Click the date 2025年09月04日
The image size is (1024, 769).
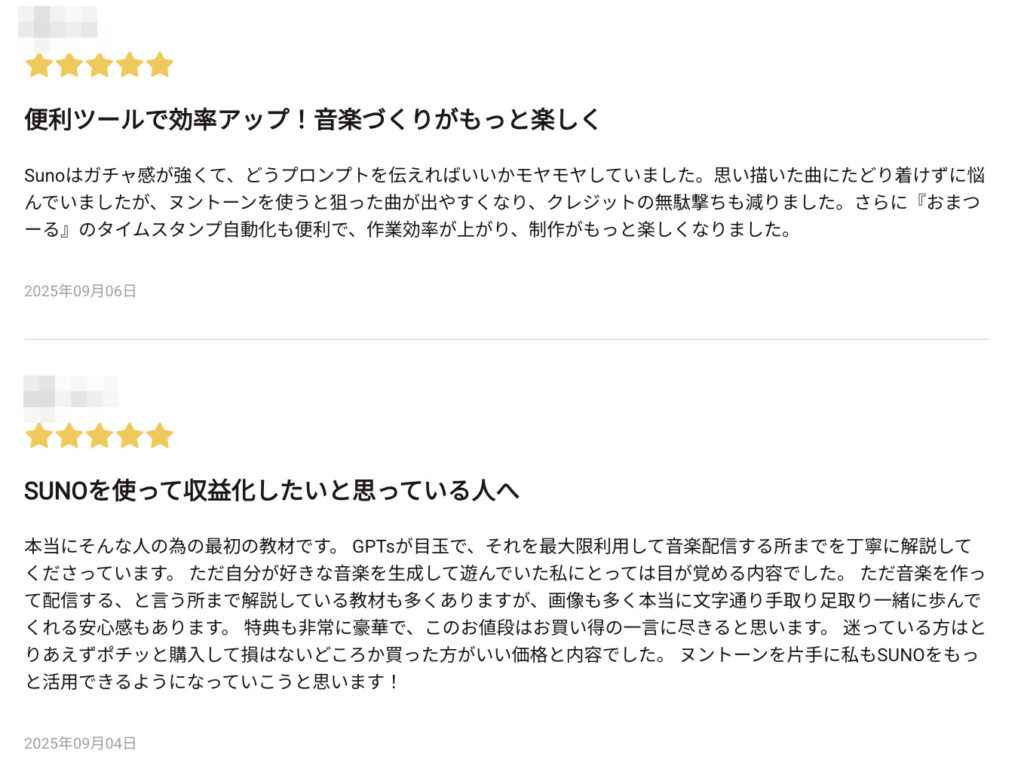click(80, 744)
